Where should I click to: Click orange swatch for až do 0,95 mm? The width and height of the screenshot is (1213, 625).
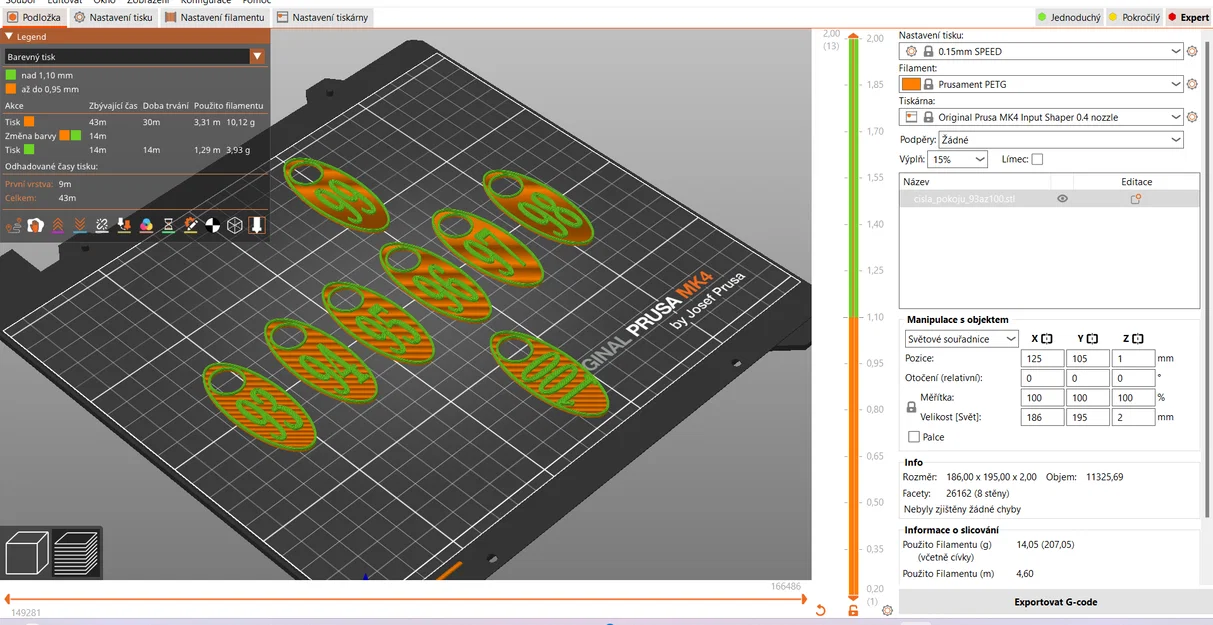coord(11,89)
